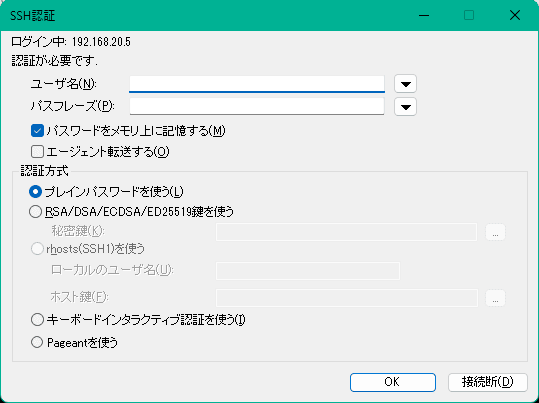Image resolution: width=539 pixels, height=403 pixels.
Task: Click the 認証方式 group label
Action: pos(45,171)
